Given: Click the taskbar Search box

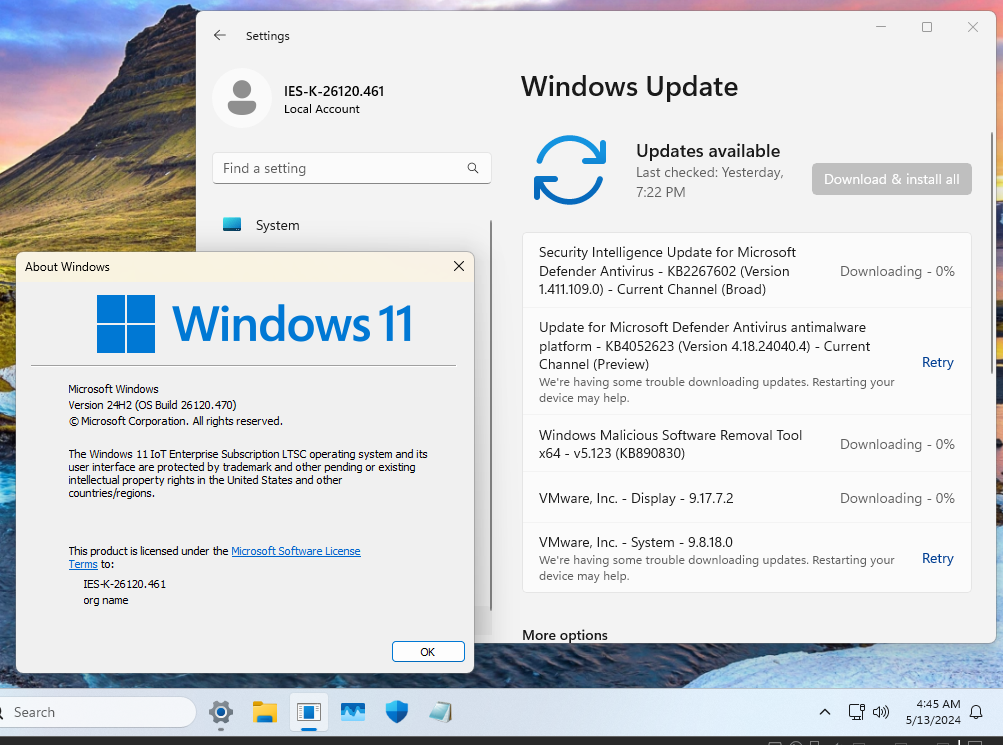Looking at the screenshot, I should [96, 712].
